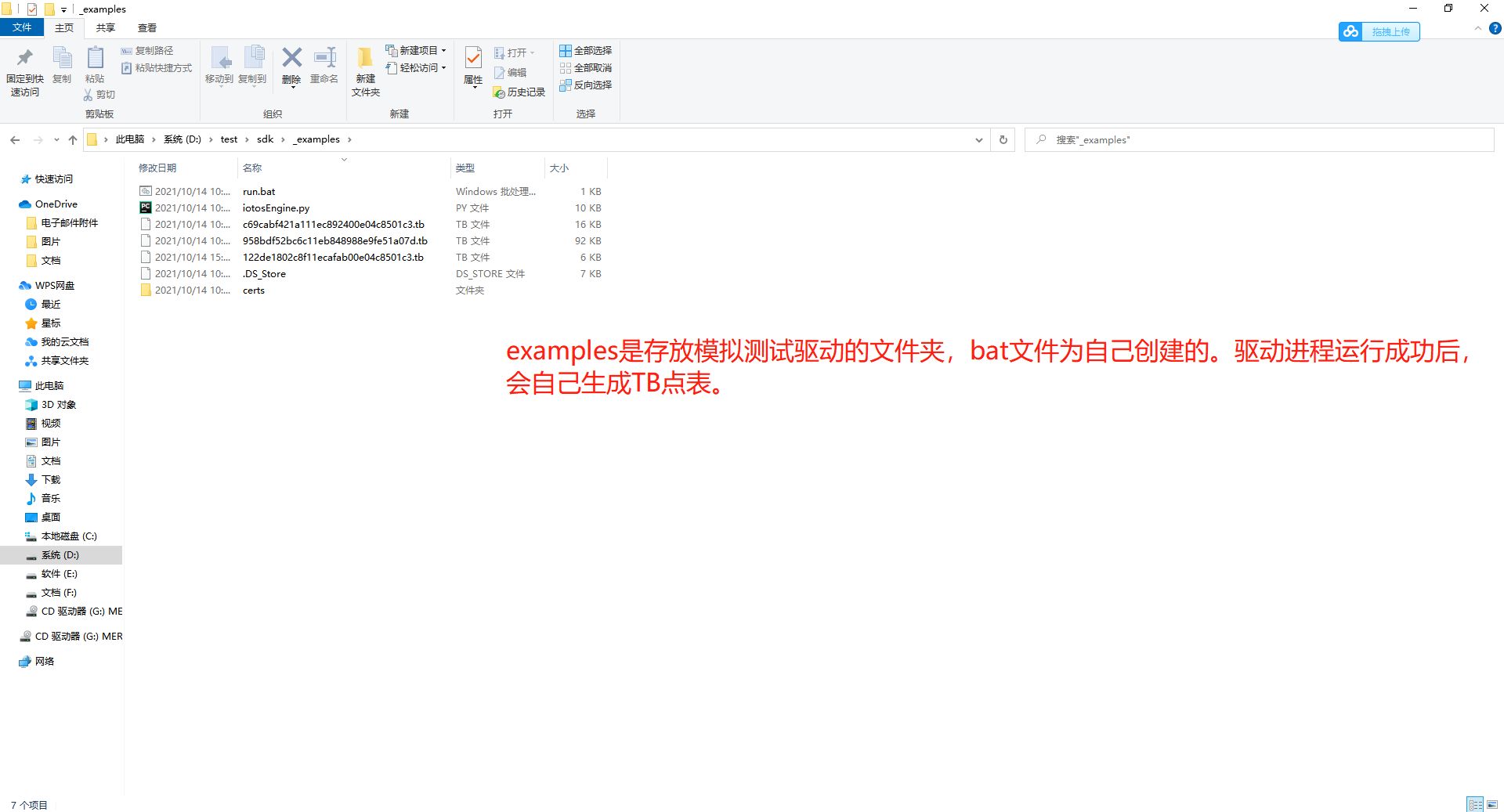1504x812 pixels.
Task: Open the 文件 menu
Action: [x=22, y=27]
